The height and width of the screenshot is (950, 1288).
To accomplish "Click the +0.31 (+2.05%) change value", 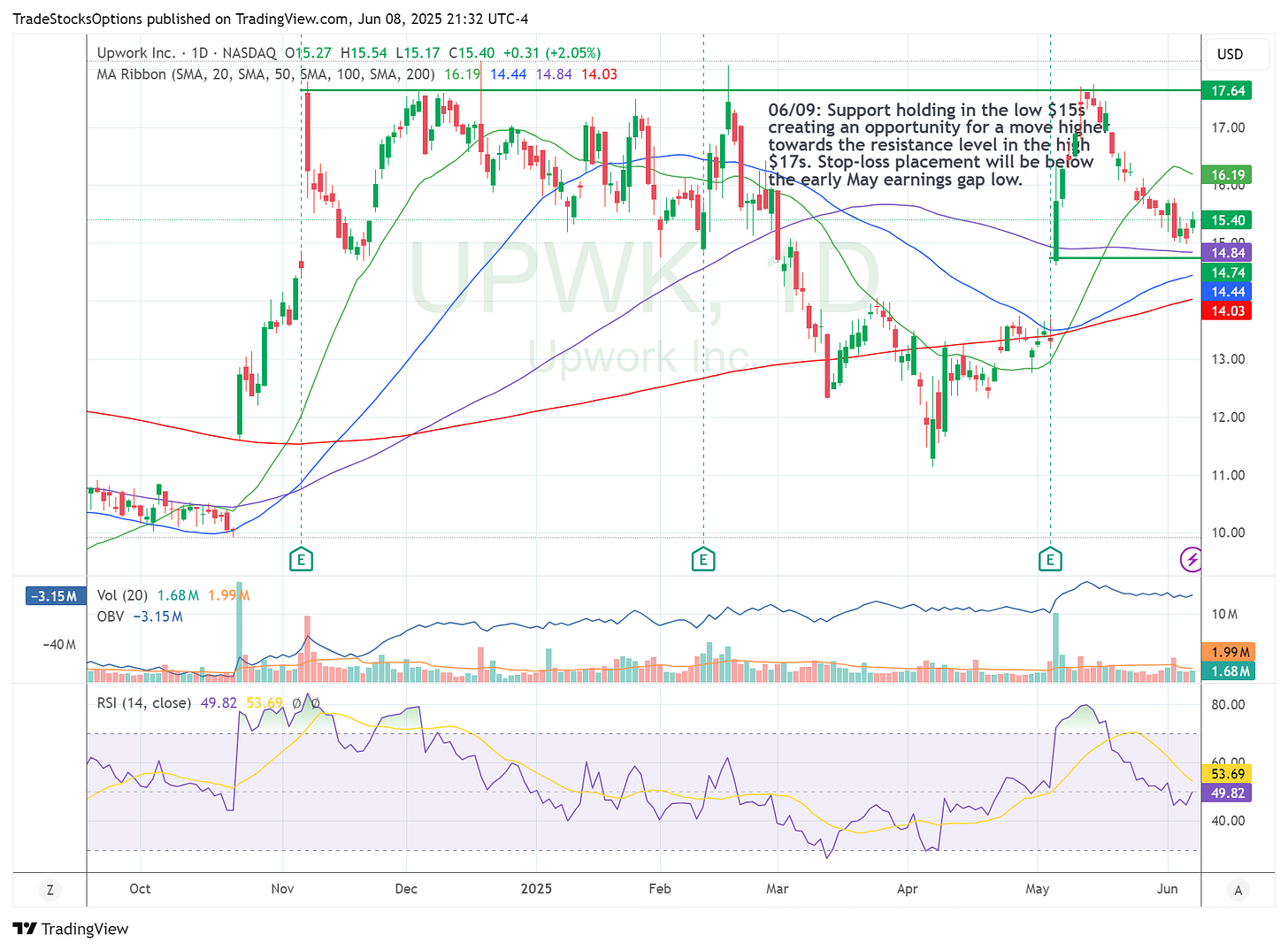I will (x=552, y=53).
